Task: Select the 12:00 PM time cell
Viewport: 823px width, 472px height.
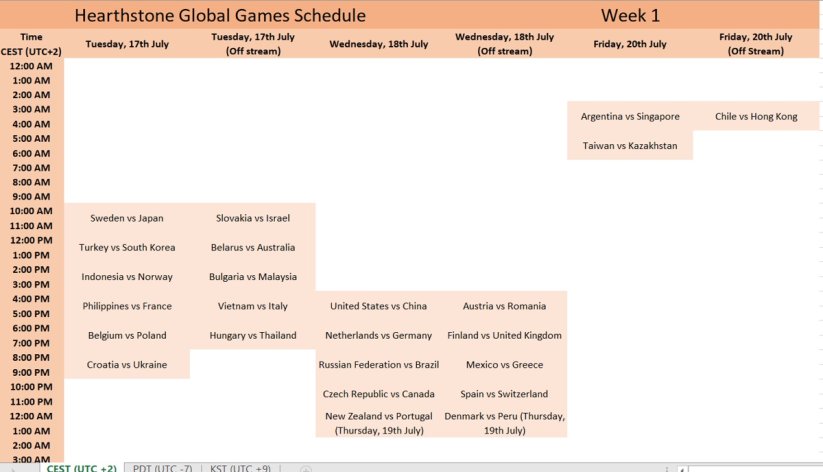Action: tap(31, 240)
